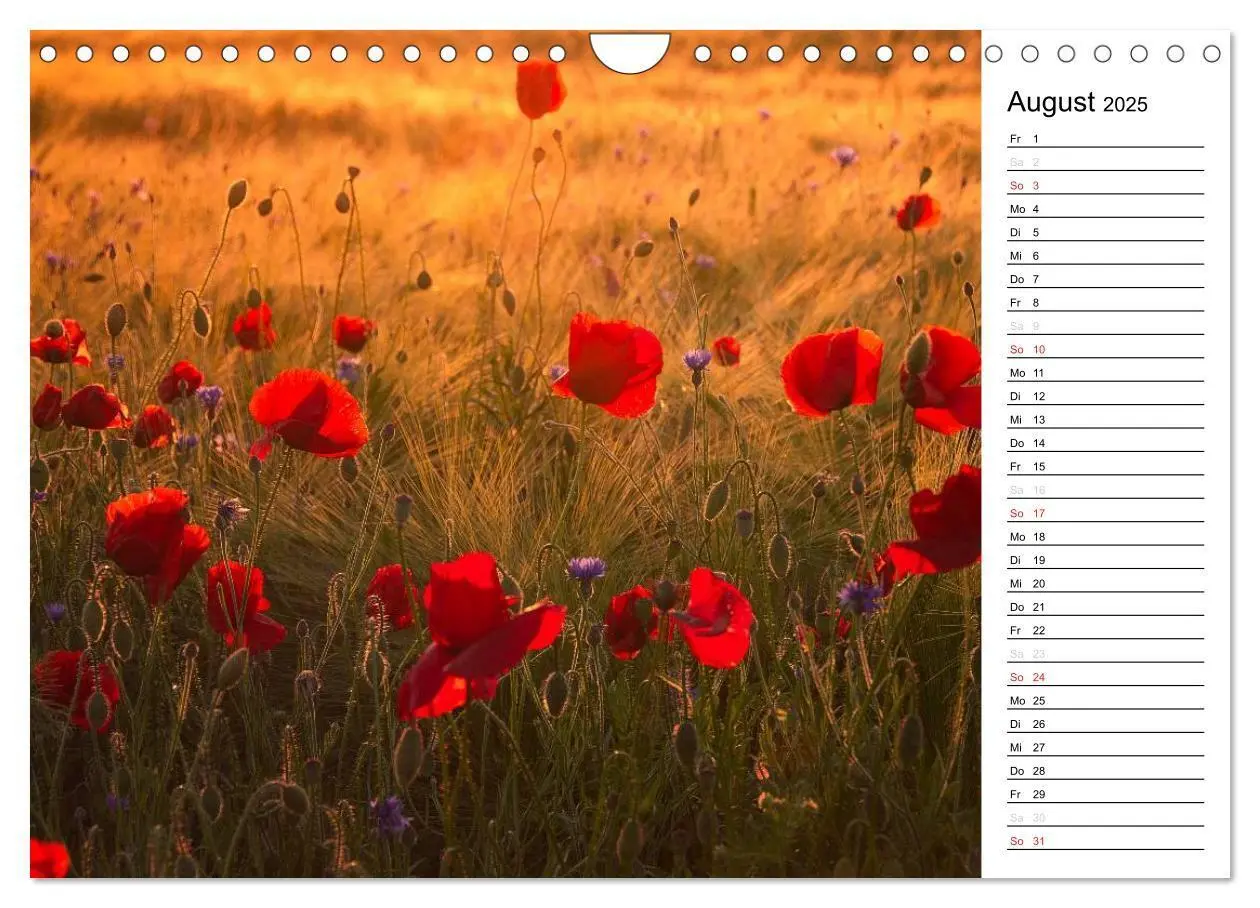
Task: Select the Do 14 calendar row
Action: (1105, 442)
